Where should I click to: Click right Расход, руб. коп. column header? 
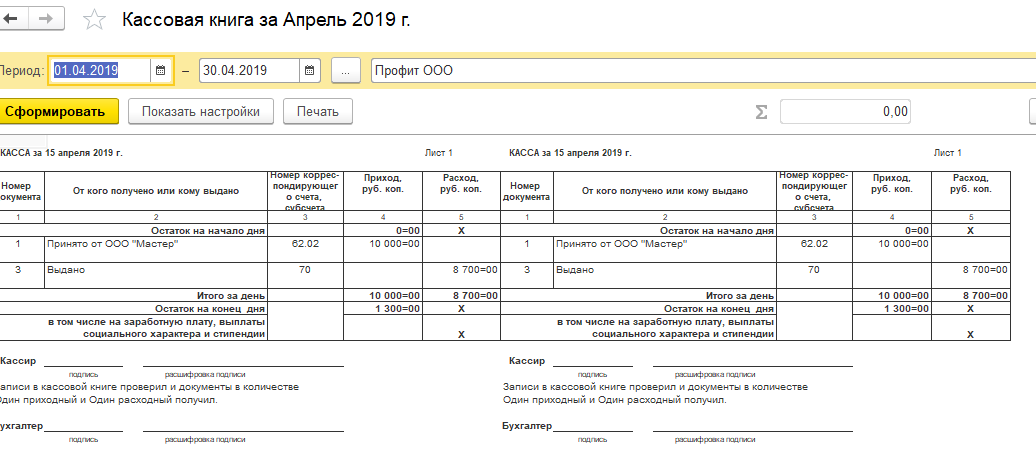[x=971, y=191]
